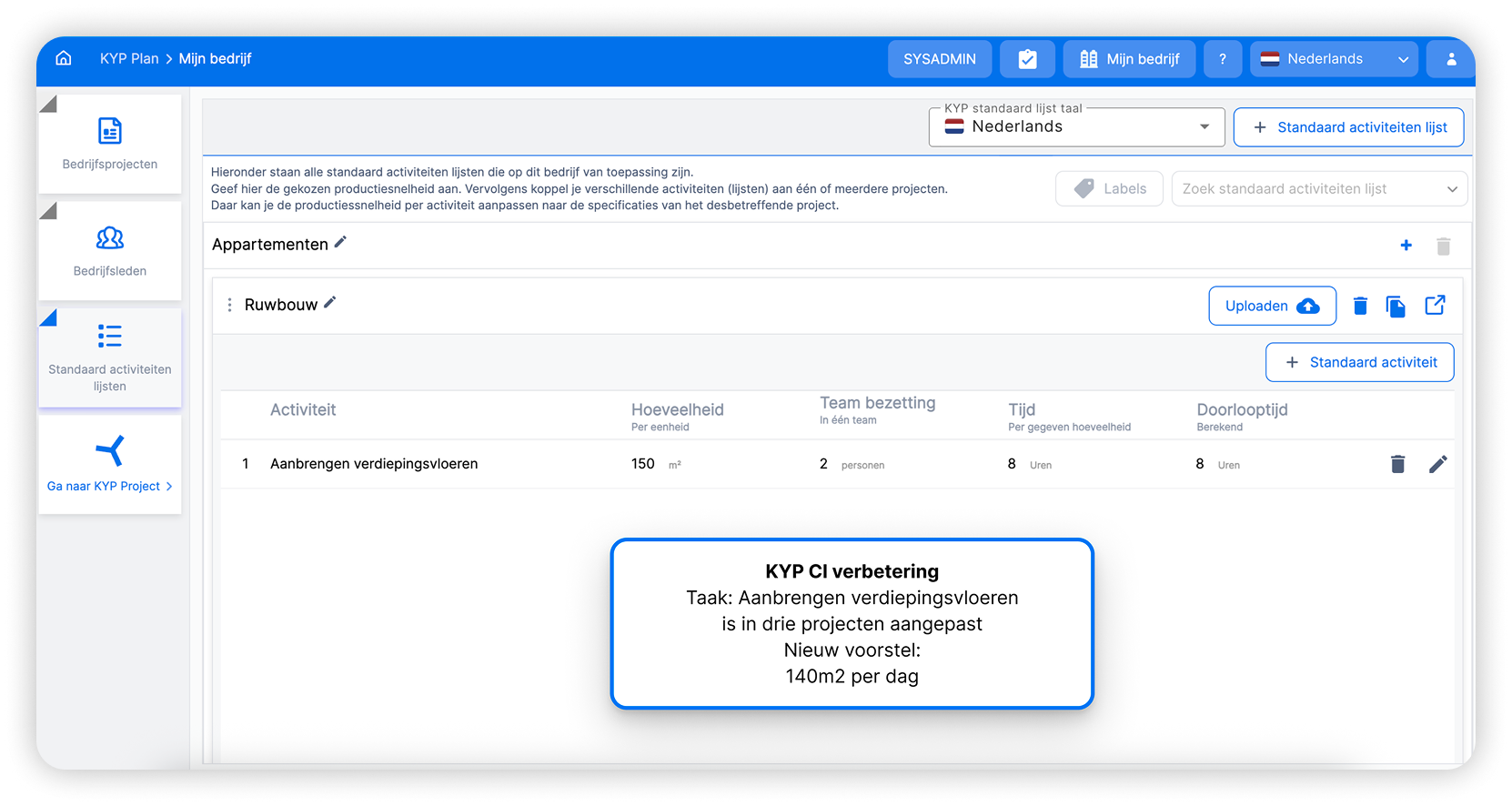The image size is (1512, 806).
Task: Open Bedrijfsleden in the sidebar
Action: click(110, 251)
